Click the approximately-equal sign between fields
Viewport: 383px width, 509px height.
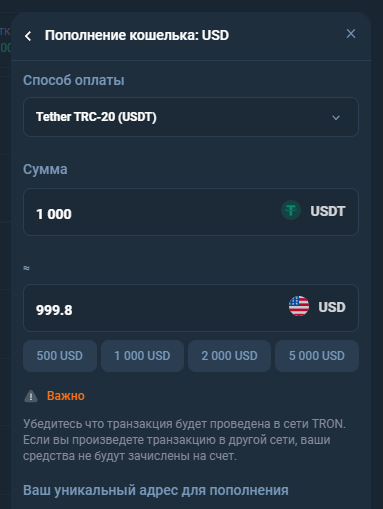27,268
